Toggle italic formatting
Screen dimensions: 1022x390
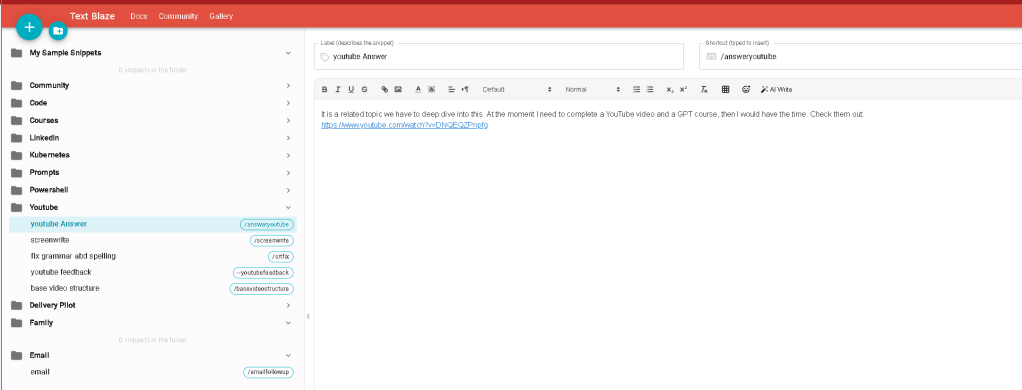[338, 89]
